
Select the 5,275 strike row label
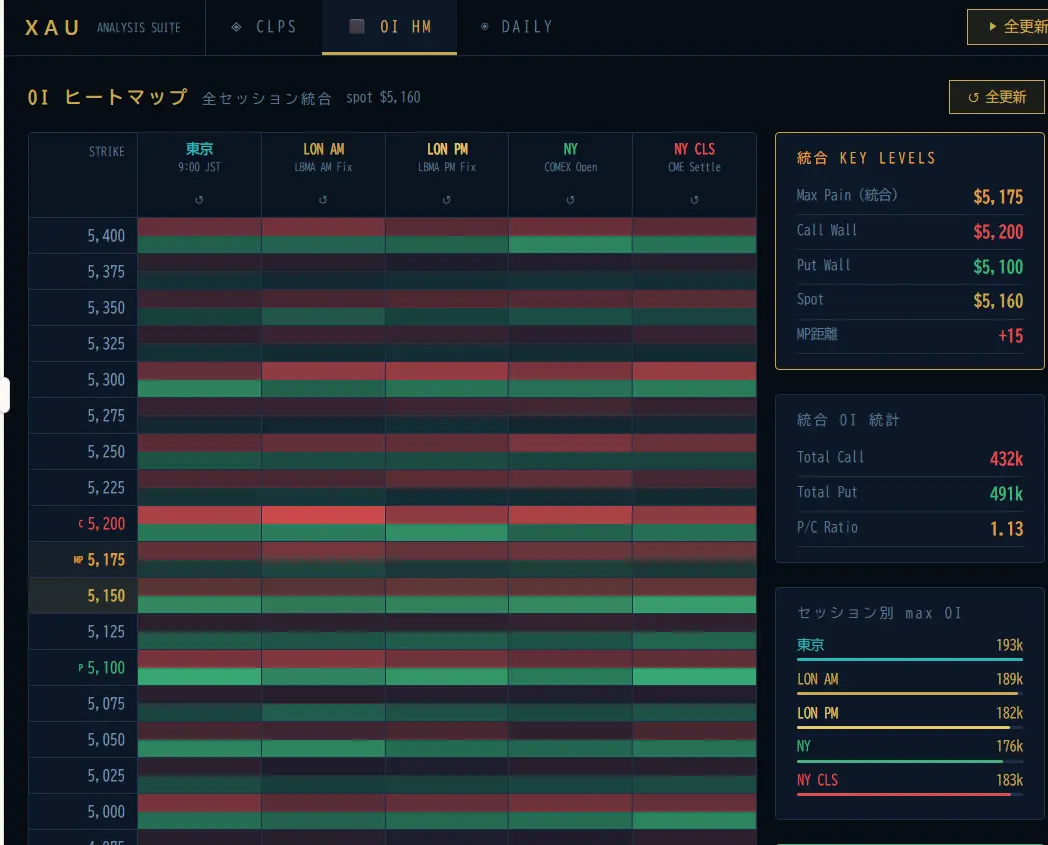click(106, 416)
